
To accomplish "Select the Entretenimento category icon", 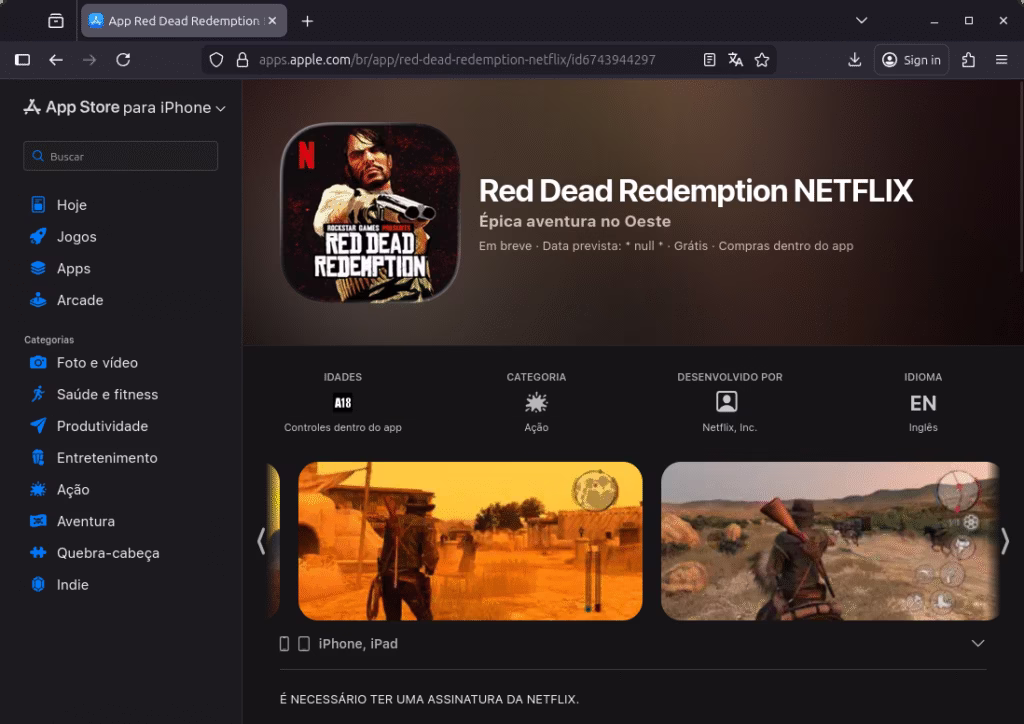I will pos(36,457).
